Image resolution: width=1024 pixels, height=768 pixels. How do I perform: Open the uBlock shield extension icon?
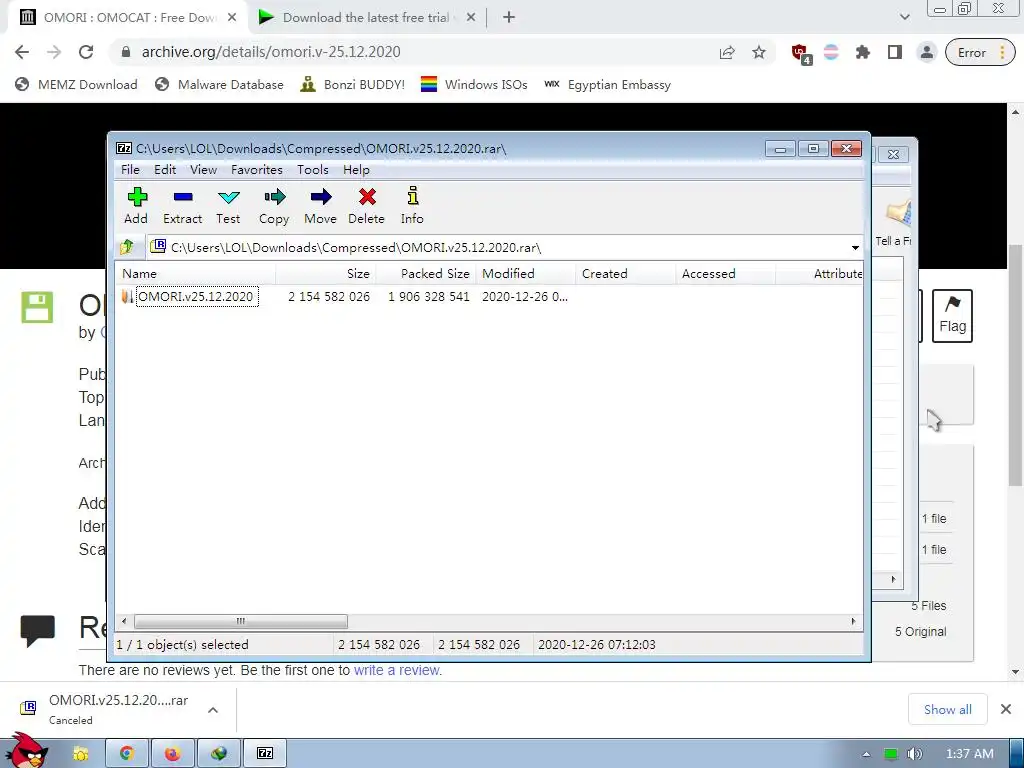(x=801, y=54)
